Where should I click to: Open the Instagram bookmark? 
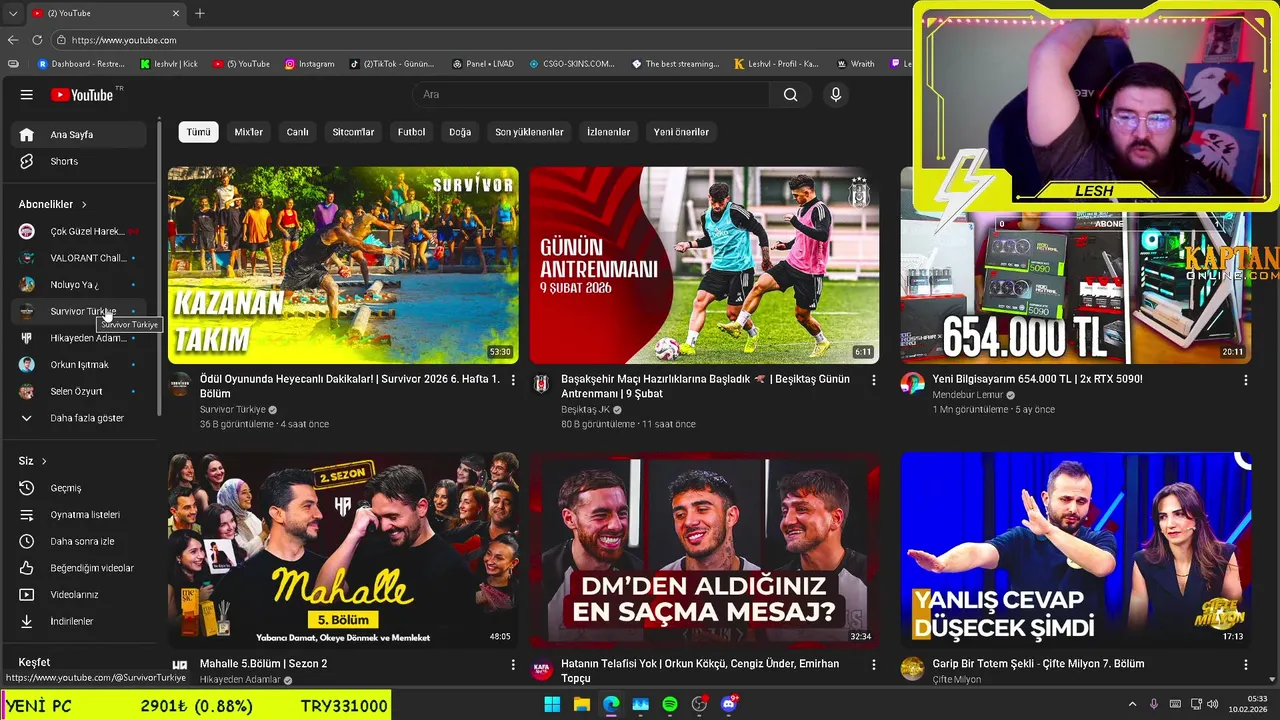309,64
